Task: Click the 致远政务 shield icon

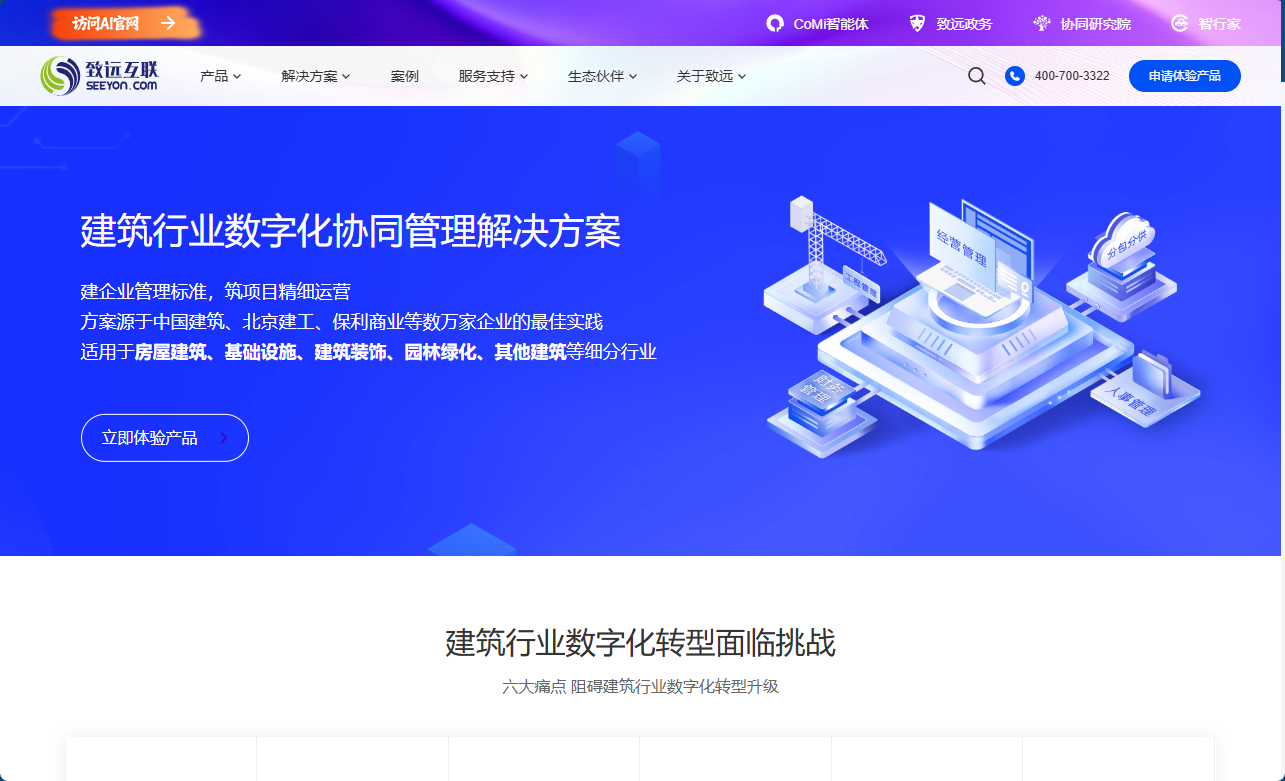Action: 917,23
